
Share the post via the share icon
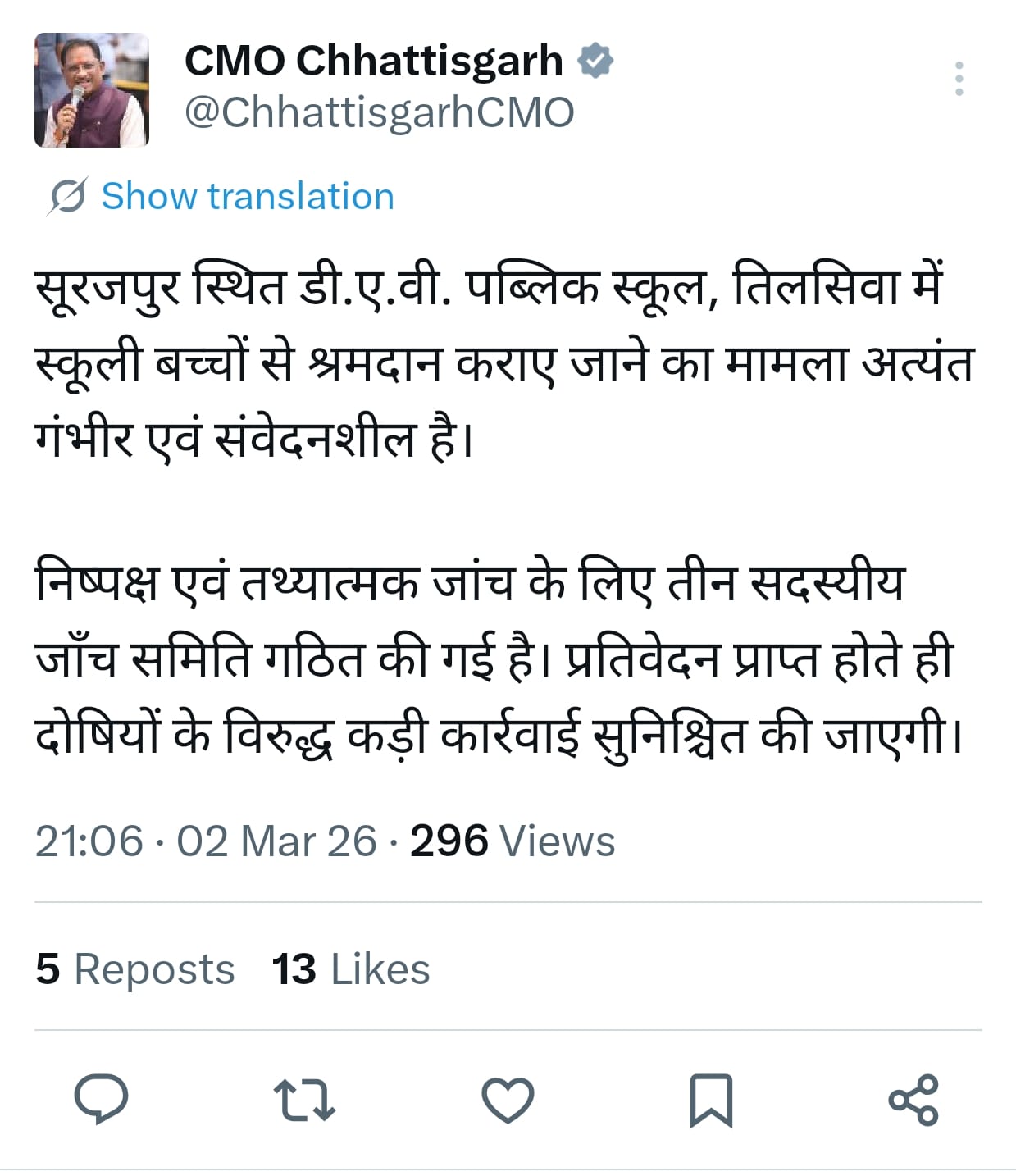[913, 1100]
